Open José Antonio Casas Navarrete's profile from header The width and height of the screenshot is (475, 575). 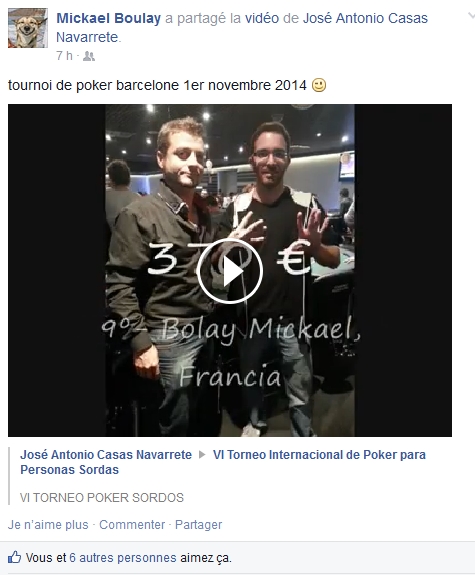[242, 28]
